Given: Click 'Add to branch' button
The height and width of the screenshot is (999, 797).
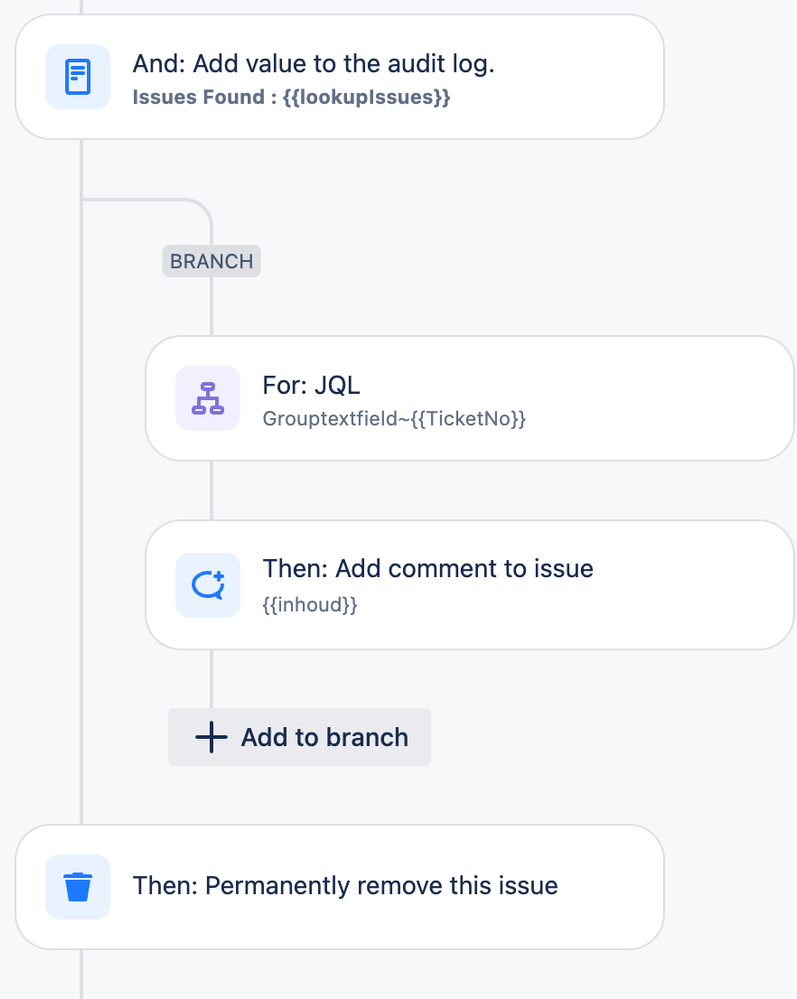Looking at the screenshot, I should pos(299,737).
